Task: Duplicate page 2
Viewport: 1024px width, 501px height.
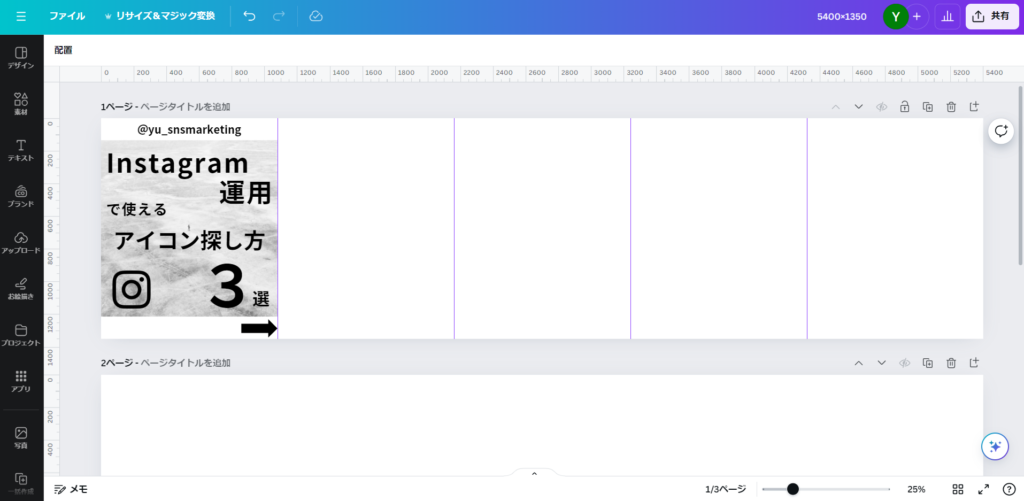Action: pyautogui.click(x=927, y=363)
